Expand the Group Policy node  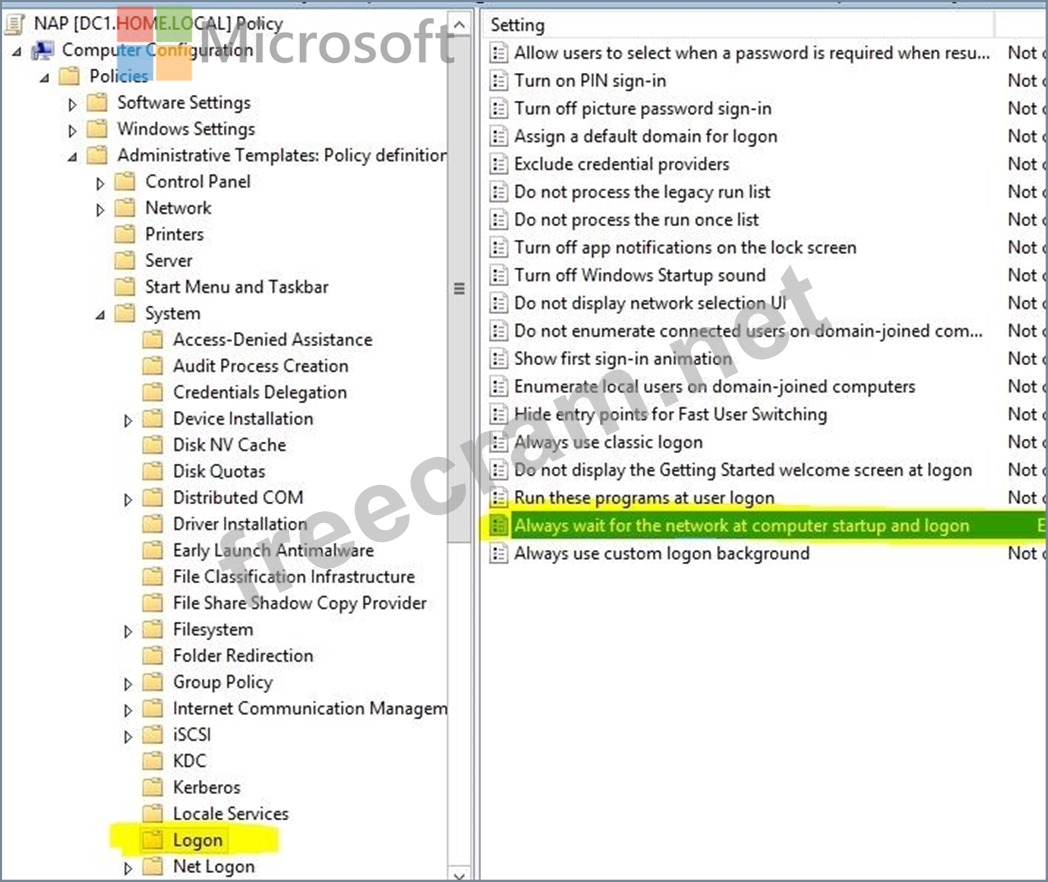(x=128, y=684)
